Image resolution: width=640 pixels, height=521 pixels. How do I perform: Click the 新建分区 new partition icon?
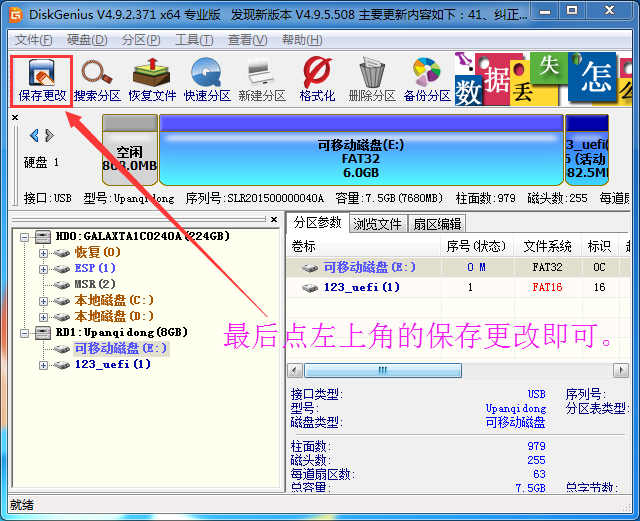point(262,81)
